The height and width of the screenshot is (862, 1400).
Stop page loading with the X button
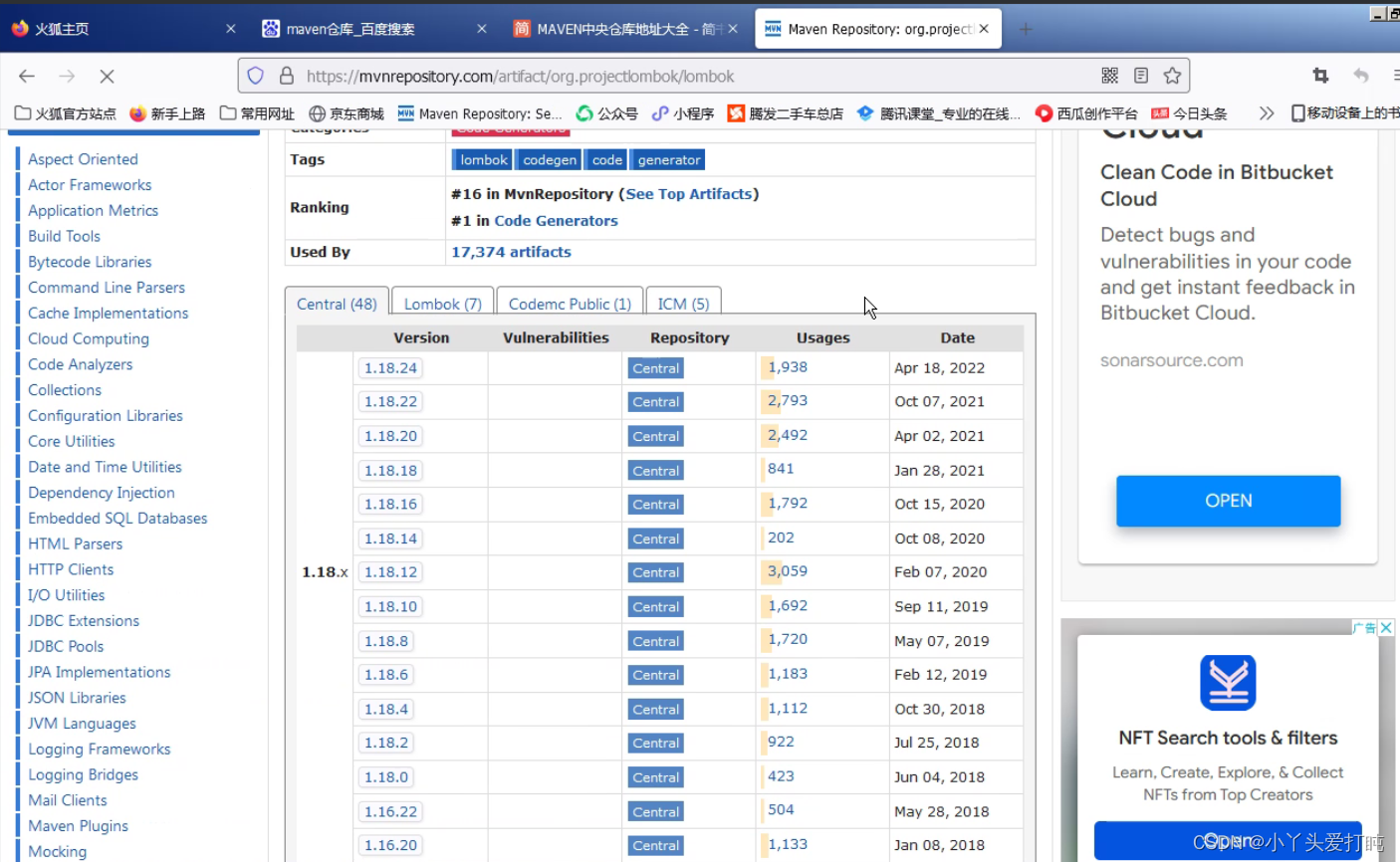[108, 76]
